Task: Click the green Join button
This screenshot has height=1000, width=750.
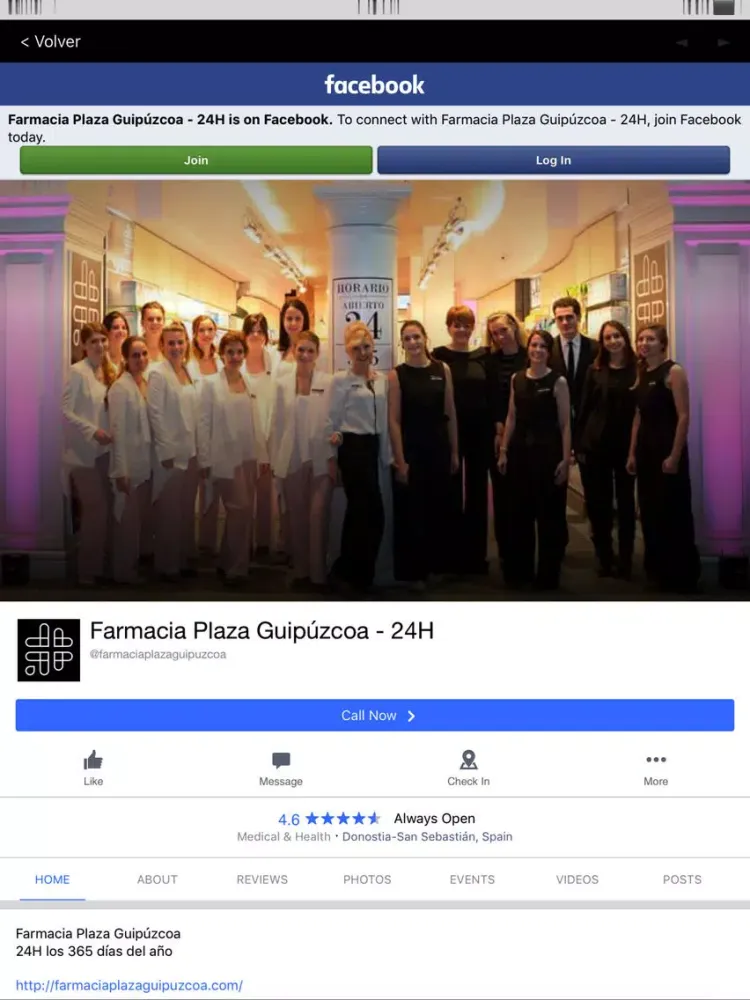Action: [196, 160]
